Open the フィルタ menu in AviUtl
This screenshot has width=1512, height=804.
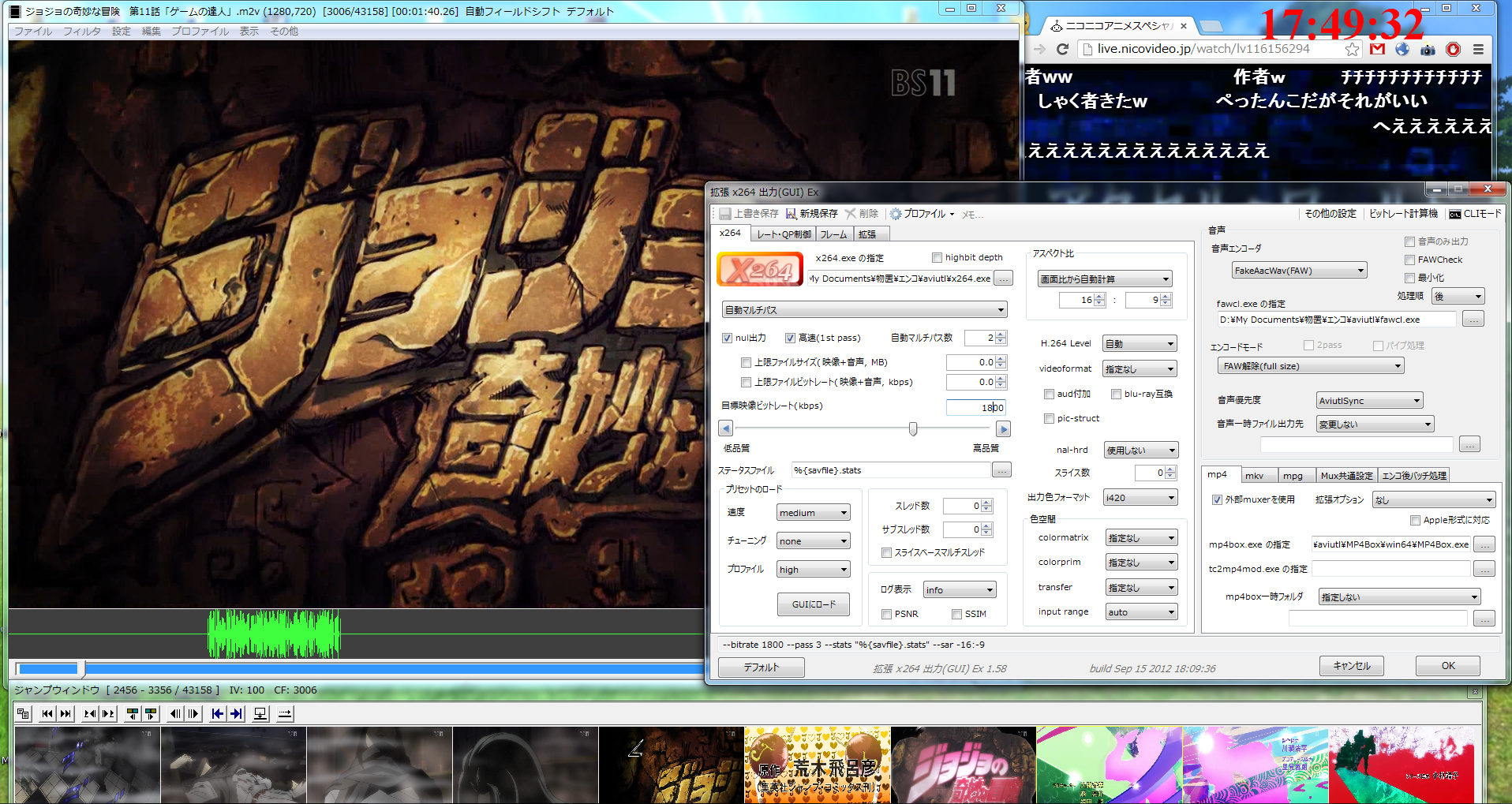[82, 32]
